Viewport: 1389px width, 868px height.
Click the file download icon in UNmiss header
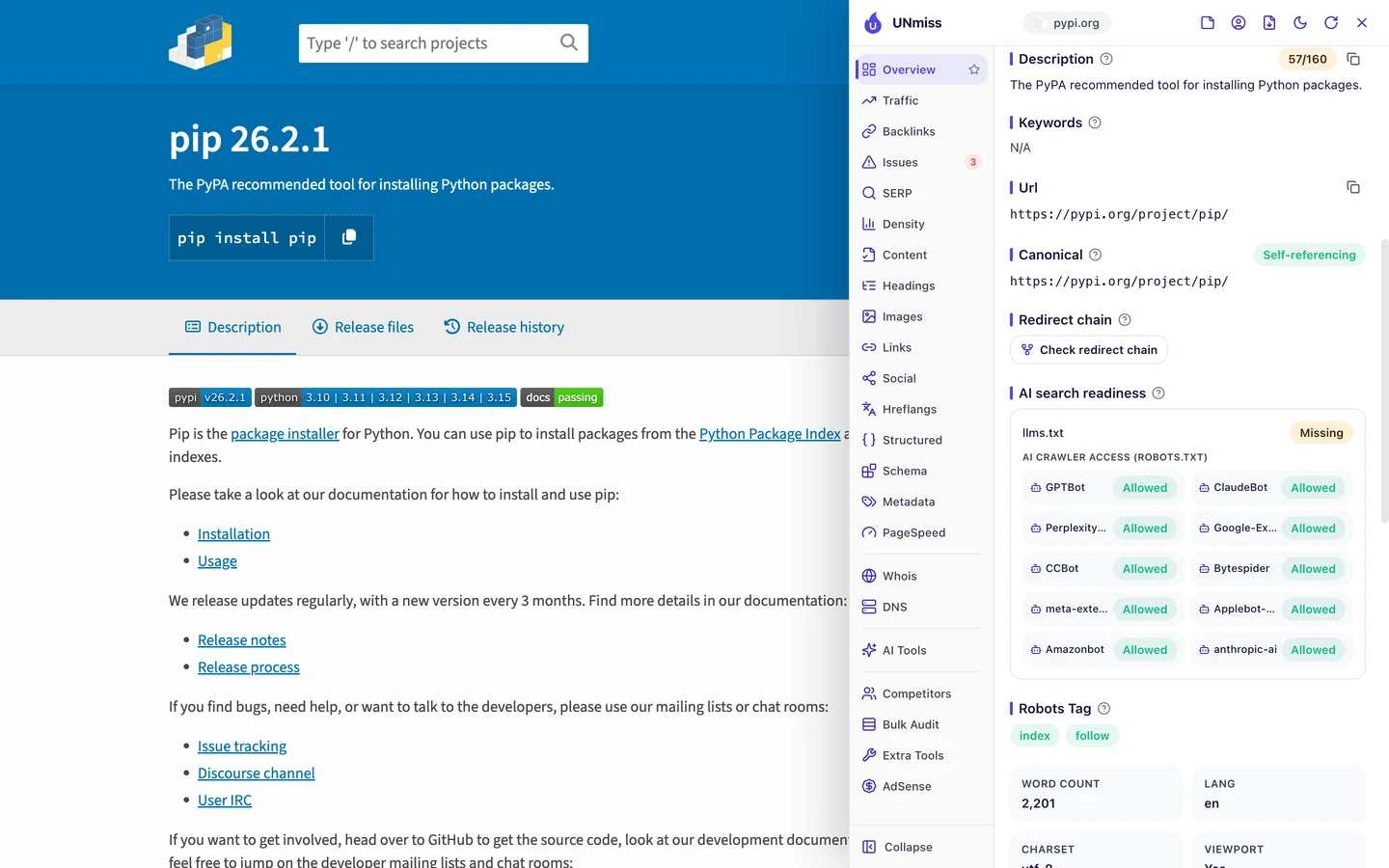click(x=1269, y=23)
